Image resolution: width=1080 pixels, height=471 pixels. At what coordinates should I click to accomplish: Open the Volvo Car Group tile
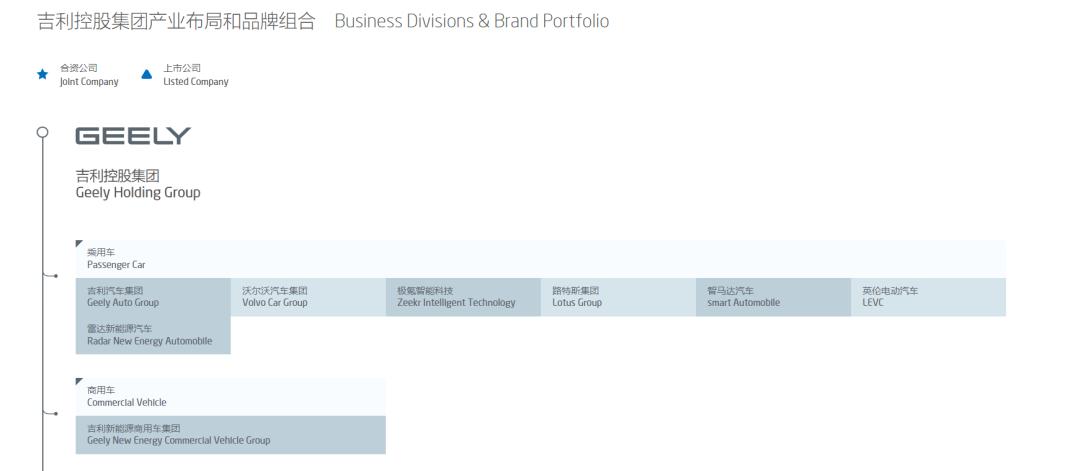tap(308, 297)
